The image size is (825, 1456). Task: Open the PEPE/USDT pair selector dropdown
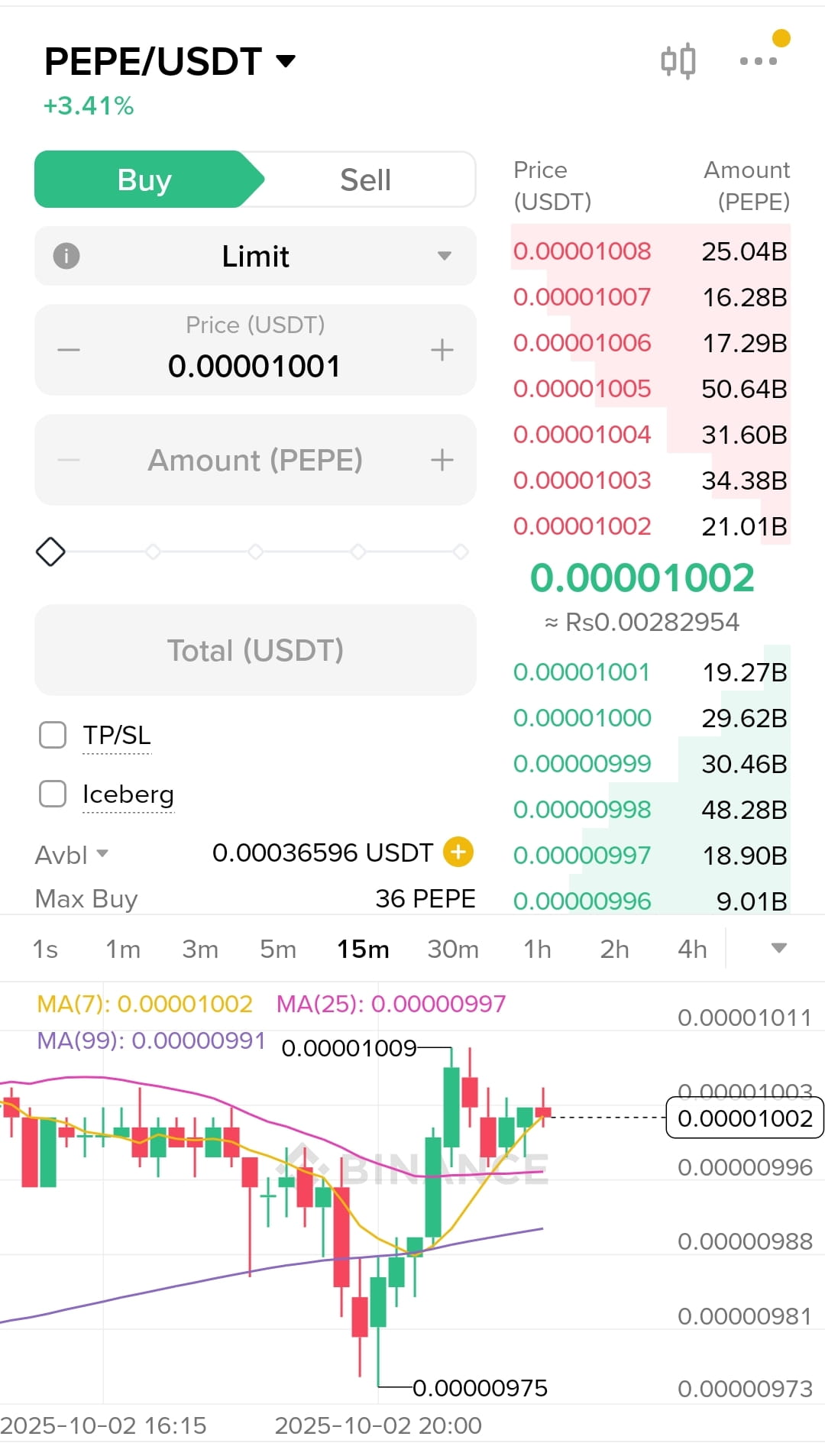[170, 61]
